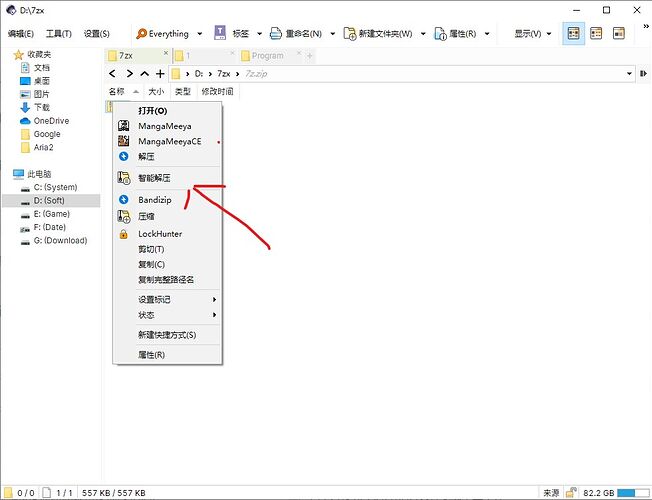Choose Bandizip in the context menu
652x500 pixels.
[167, 200]
